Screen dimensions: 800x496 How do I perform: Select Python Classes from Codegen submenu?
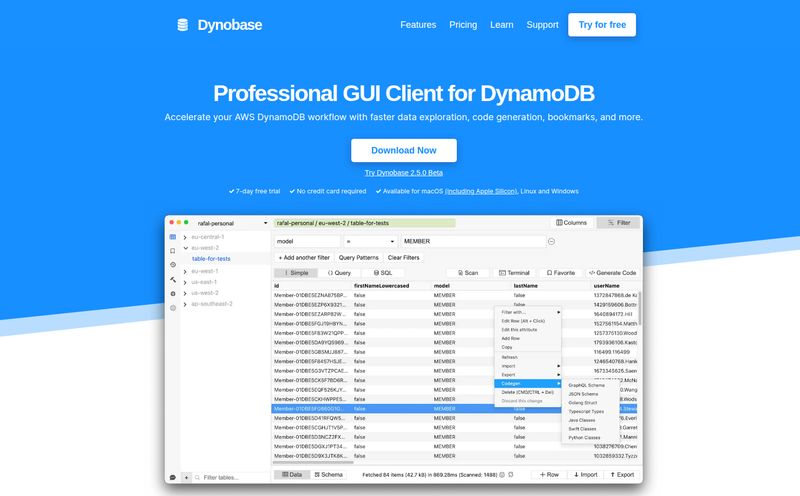[x=584, y=438]
